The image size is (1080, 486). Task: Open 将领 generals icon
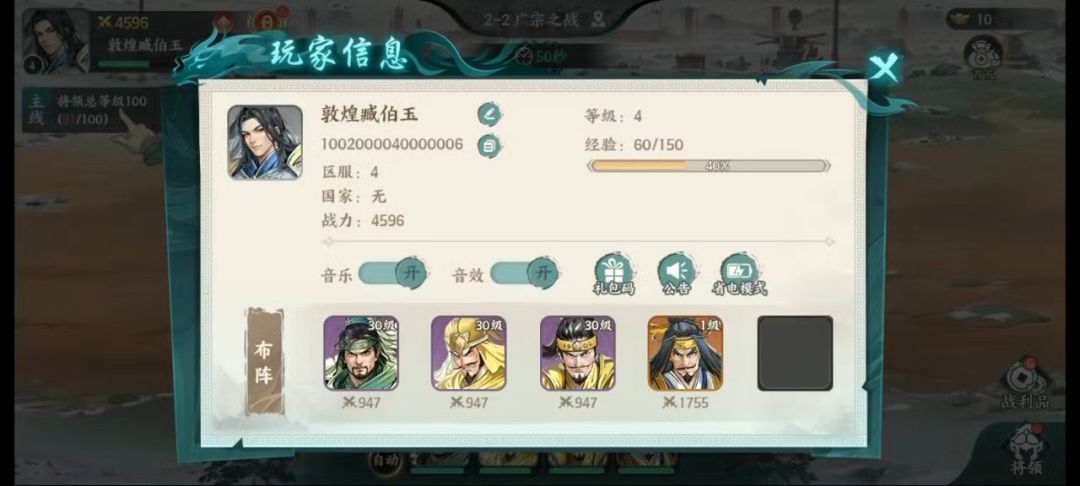[x=1026, y=449]
